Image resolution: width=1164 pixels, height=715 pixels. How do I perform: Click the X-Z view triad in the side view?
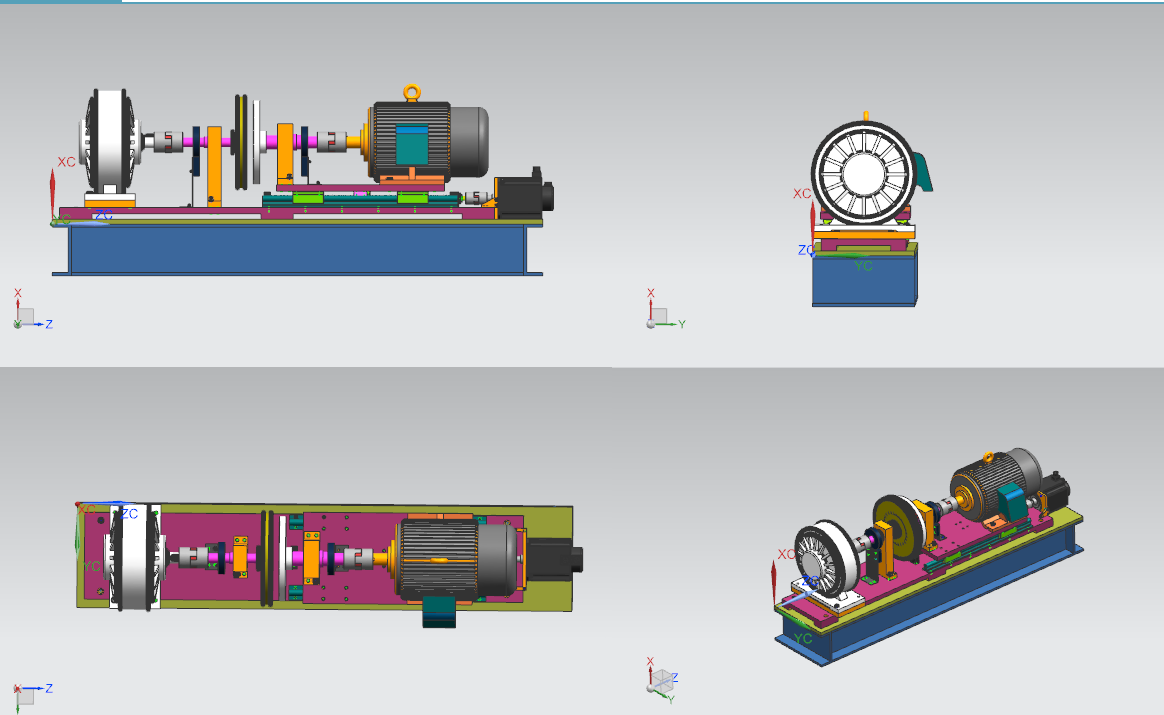point(33,310)
